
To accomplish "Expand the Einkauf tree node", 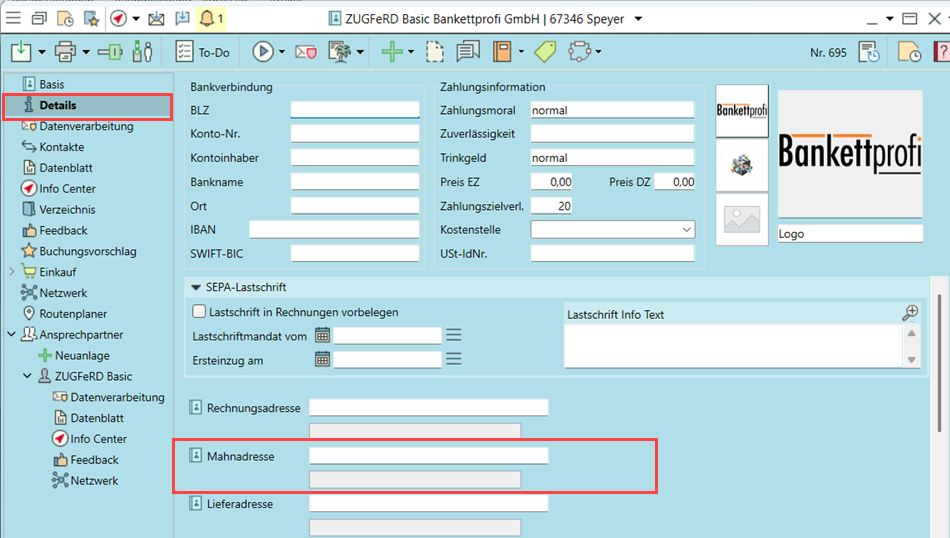I will coord(11,272).
